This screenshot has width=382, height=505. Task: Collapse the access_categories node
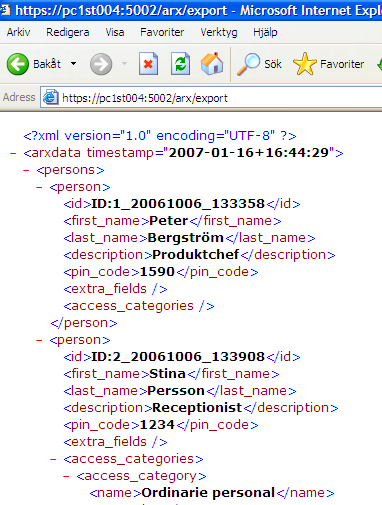pos(53,459)
